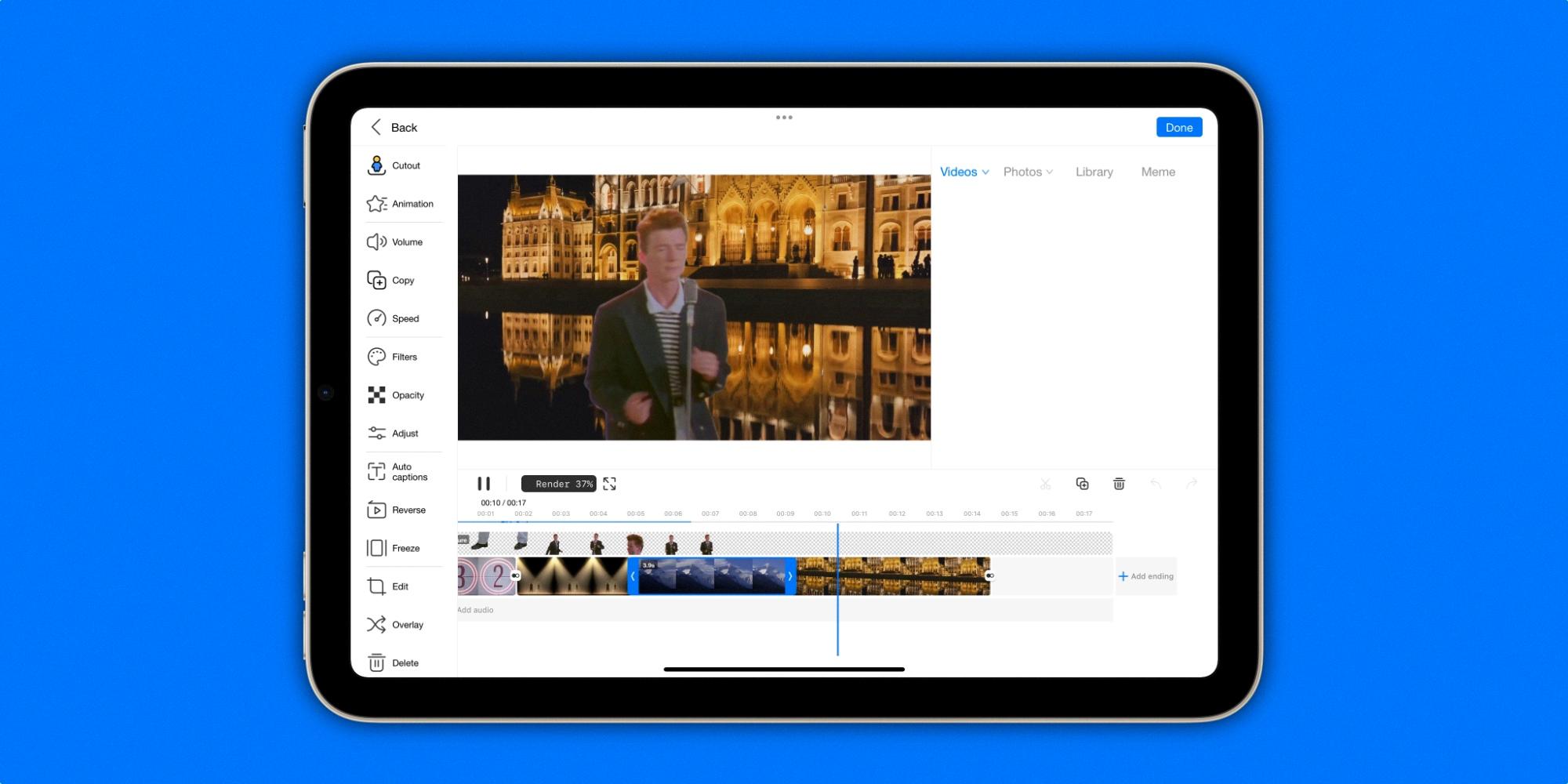Open the Edit crop tool
Image resolution: width=1568 pixels, height=784 pixels.
click(x=387, y=586)
